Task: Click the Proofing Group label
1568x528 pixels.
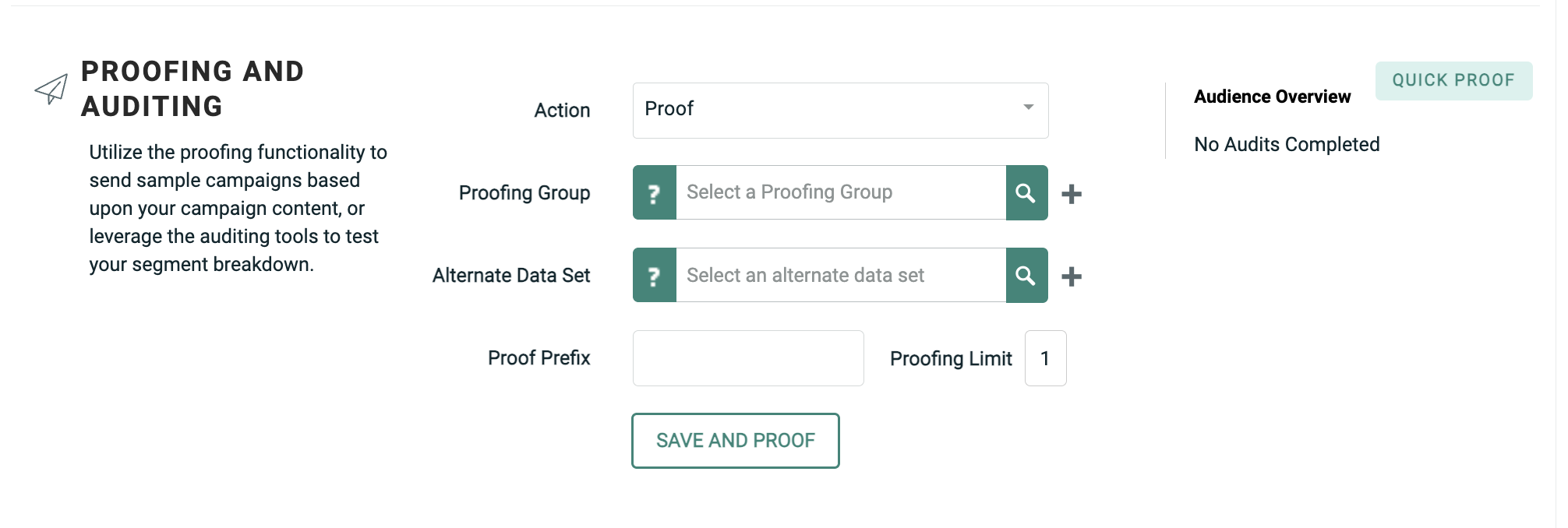Action: [x=524, y=193]
